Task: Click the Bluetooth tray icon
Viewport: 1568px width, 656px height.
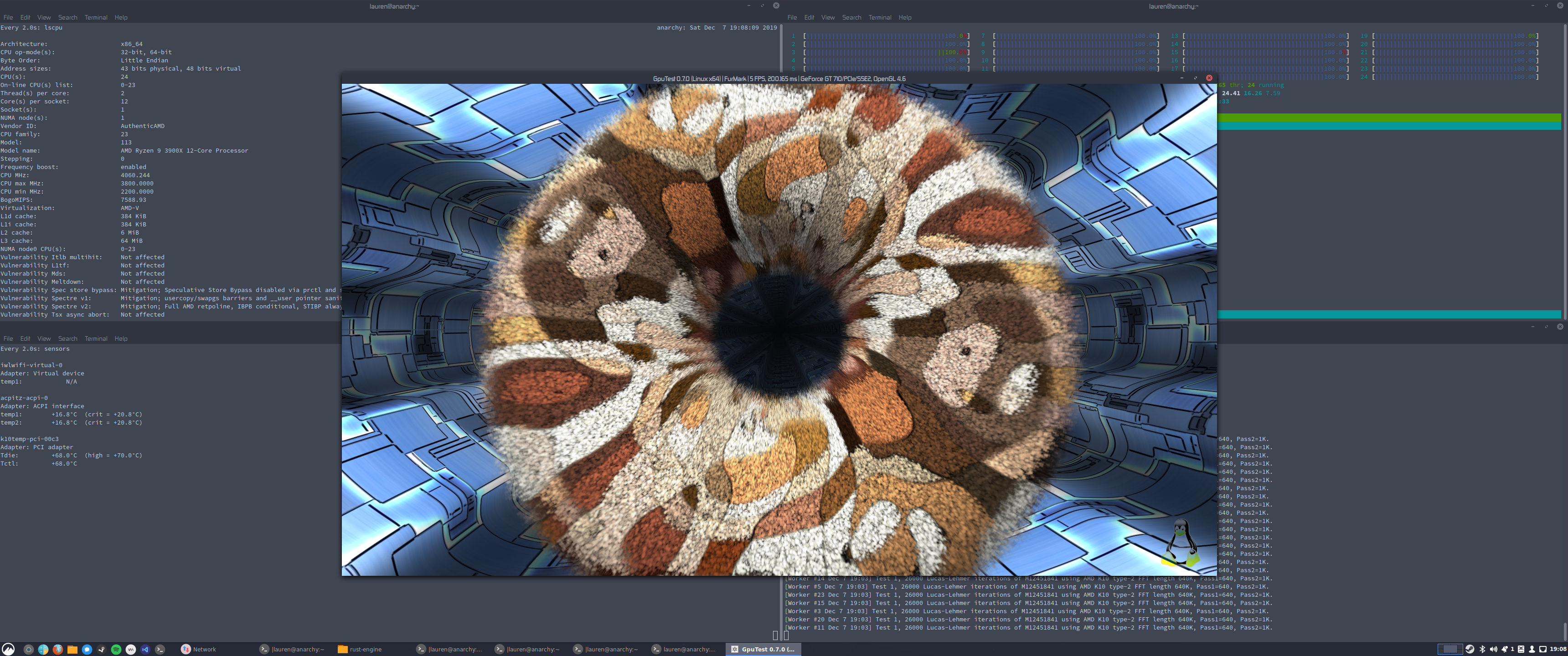Action: 1482,649
